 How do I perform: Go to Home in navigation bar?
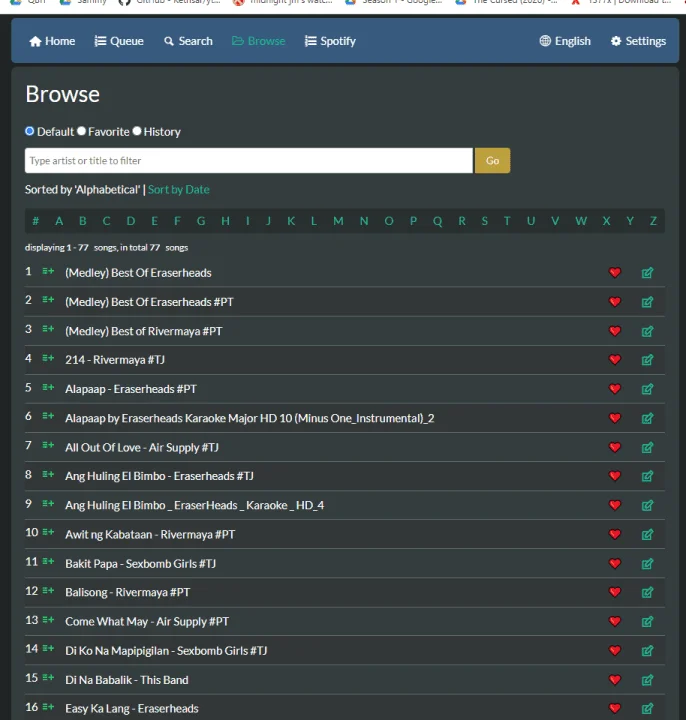(52, 41)
